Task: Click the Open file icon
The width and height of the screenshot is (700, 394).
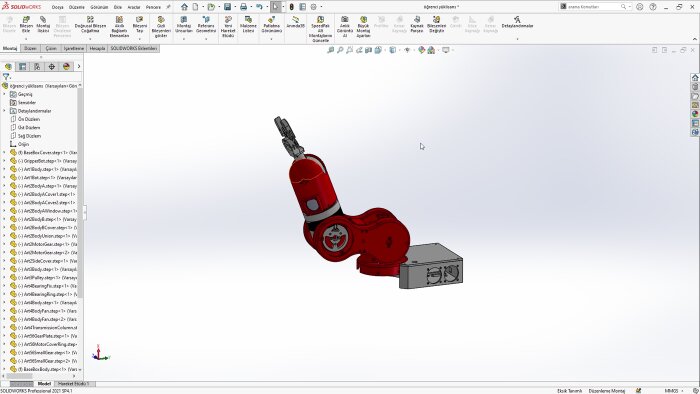Action: pos(211,7)
